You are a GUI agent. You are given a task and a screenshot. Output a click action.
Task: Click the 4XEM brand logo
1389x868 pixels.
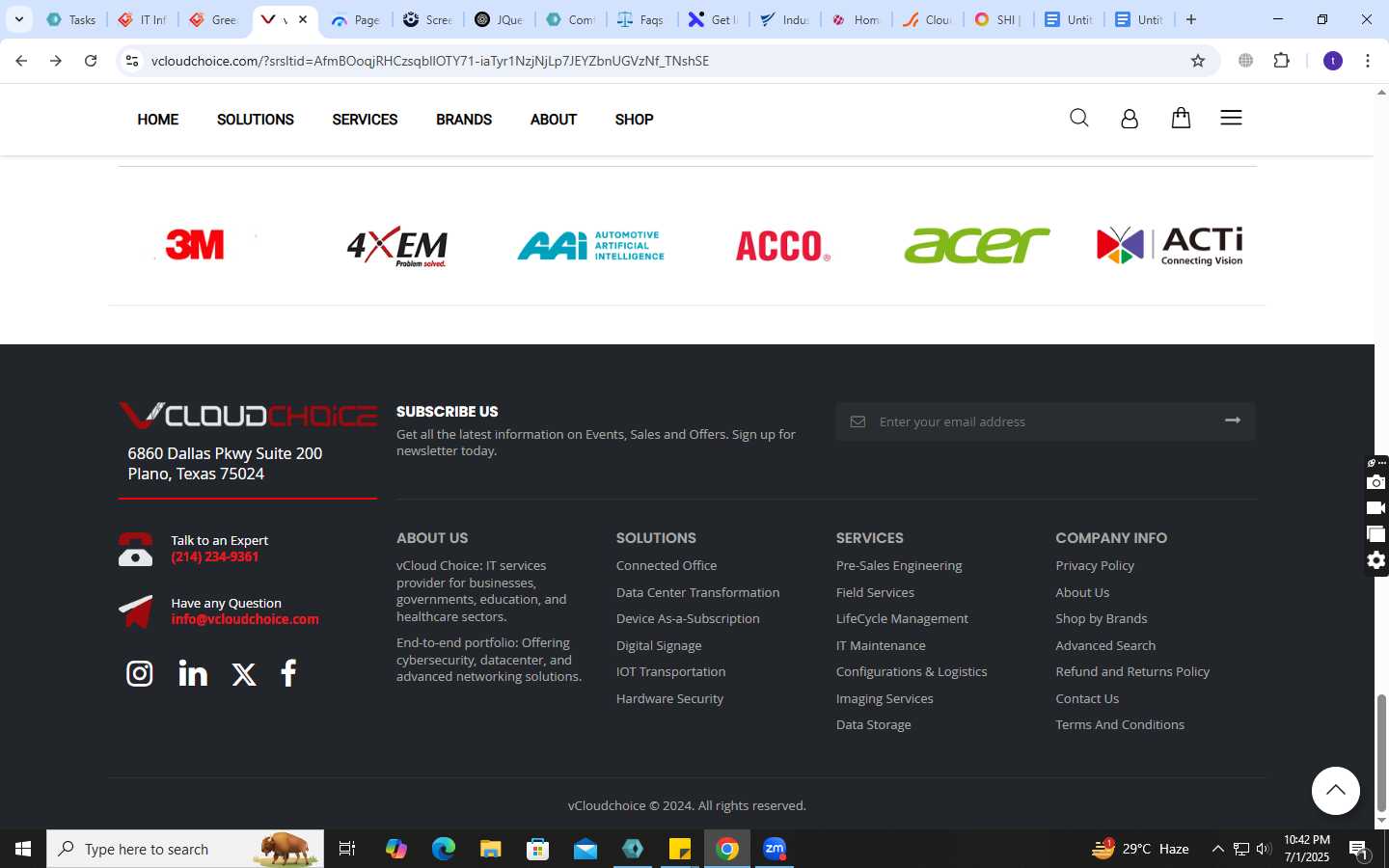[x=397, y=247]
